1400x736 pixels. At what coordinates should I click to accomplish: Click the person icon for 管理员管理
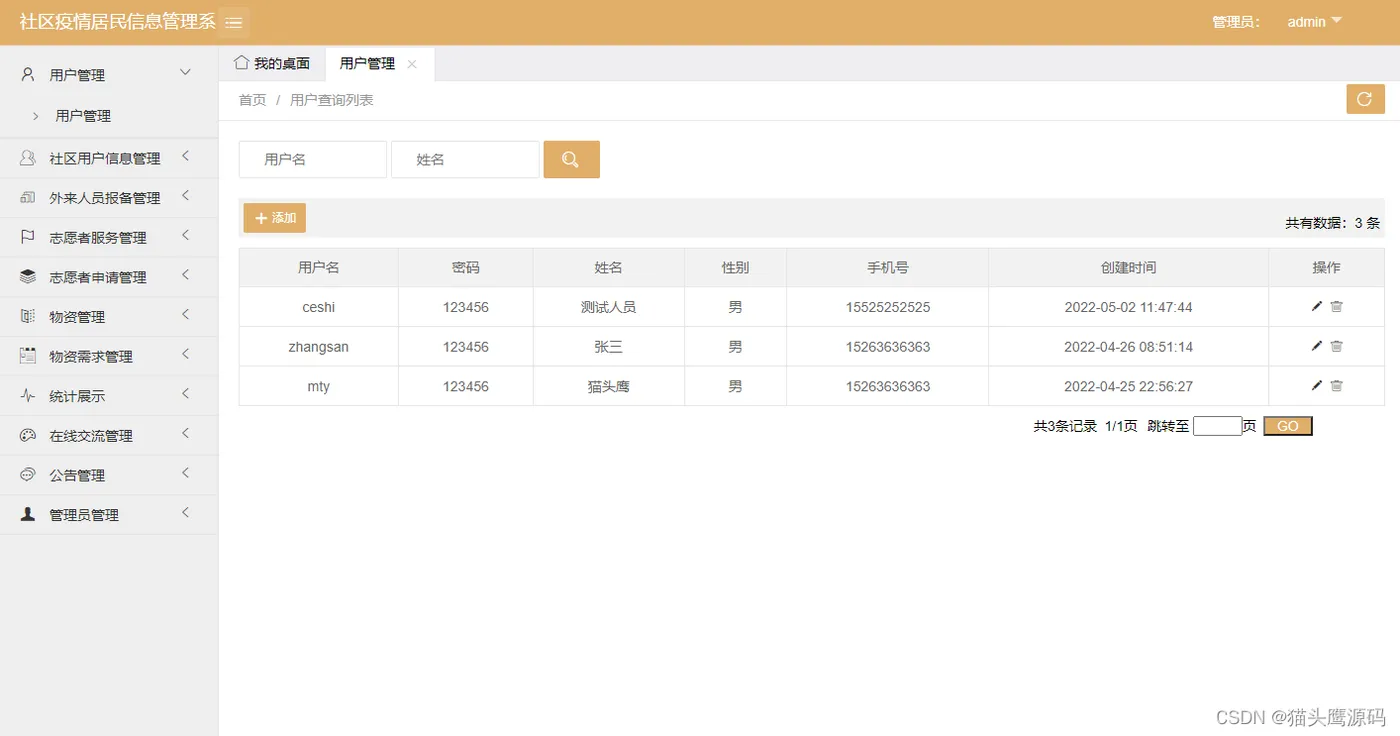pyautogui.click(x=28, y=514)
